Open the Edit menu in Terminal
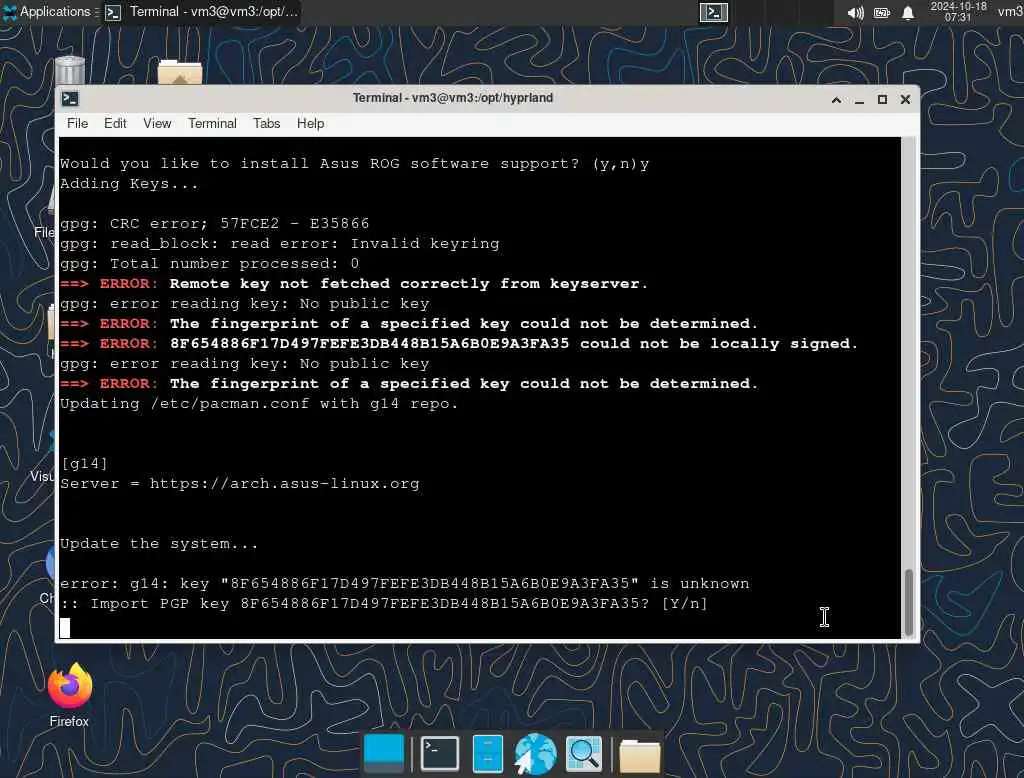Image resolution: width=1024 pixels, height=778 pixels. 115,123
